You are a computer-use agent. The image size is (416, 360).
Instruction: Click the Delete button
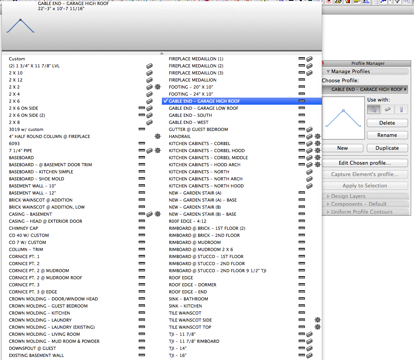point(387,123)
